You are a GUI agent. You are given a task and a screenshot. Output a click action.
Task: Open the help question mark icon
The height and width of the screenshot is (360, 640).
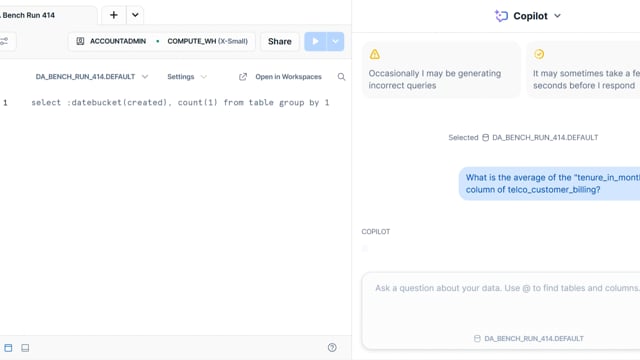point(332,348)
